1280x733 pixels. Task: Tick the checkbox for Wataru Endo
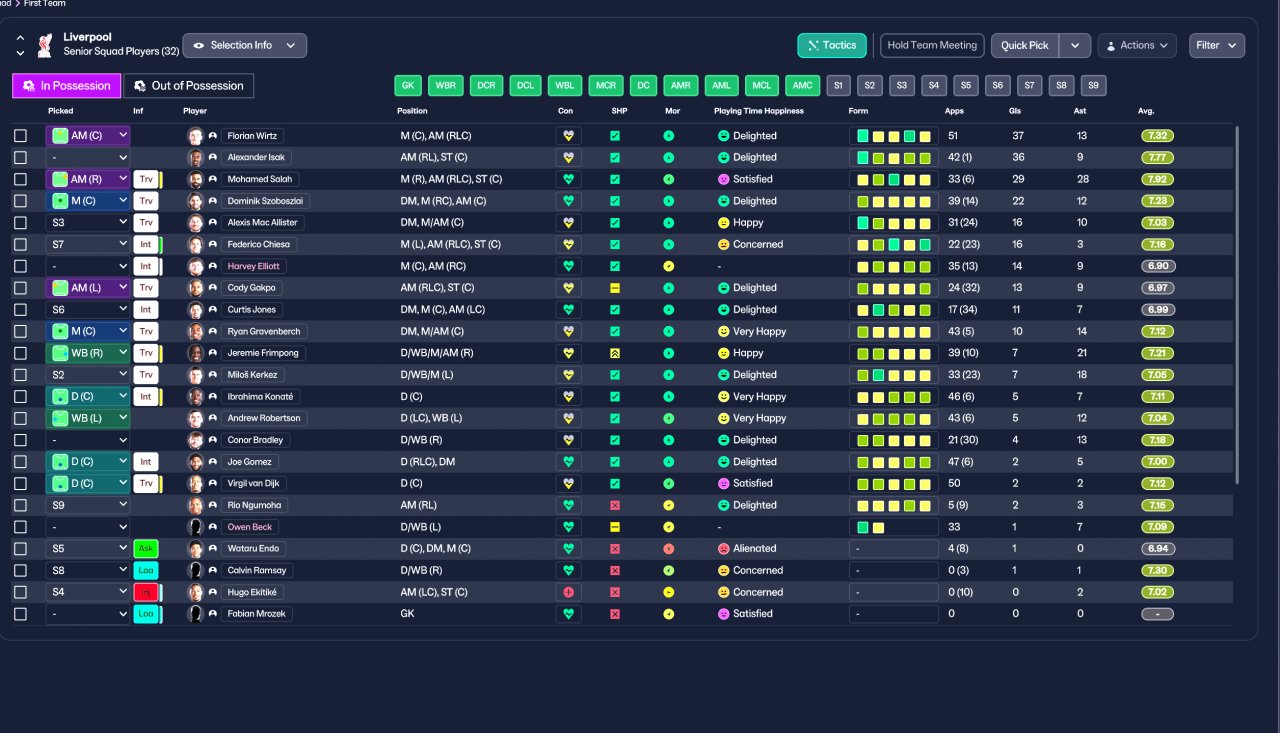[x=20, y=549]
